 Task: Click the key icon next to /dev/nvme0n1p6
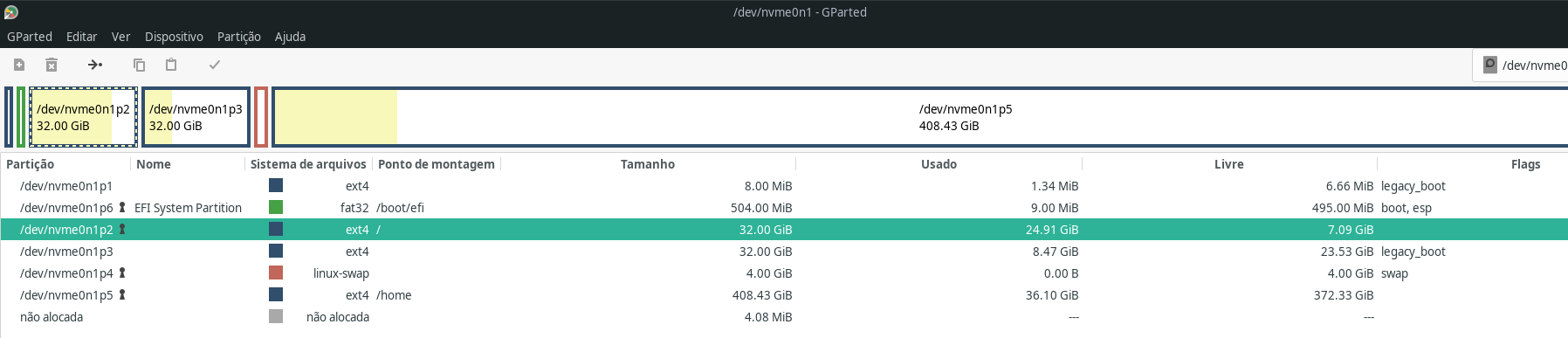pyautogui.click(x=122, y=208)
